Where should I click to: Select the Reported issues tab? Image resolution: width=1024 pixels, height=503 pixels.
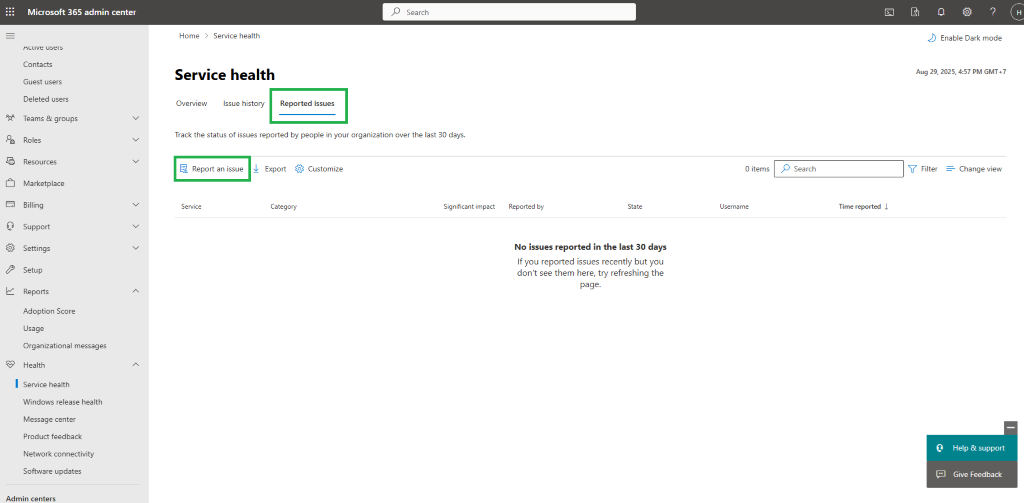pos(307,103)
